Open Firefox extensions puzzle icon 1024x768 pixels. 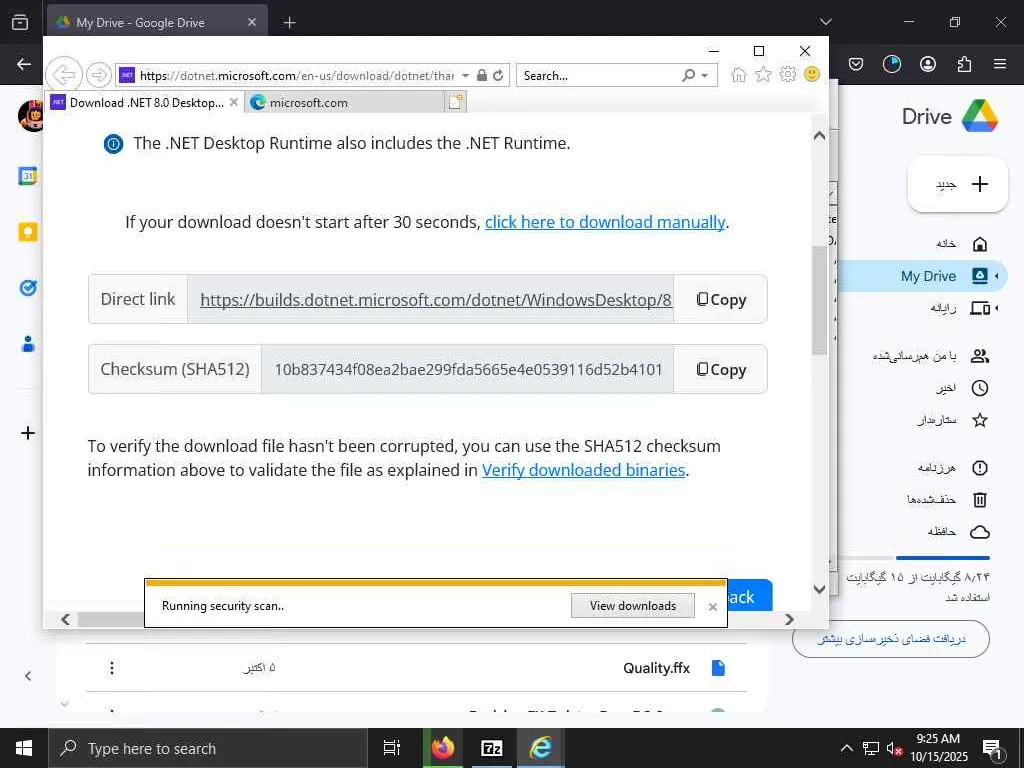coord(963,64)
